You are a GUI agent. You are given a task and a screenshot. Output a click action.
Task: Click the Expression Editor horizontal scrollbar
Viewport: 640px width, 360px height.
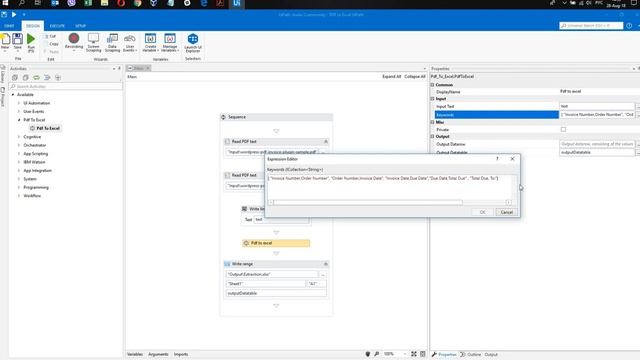[x=368, y=202]
